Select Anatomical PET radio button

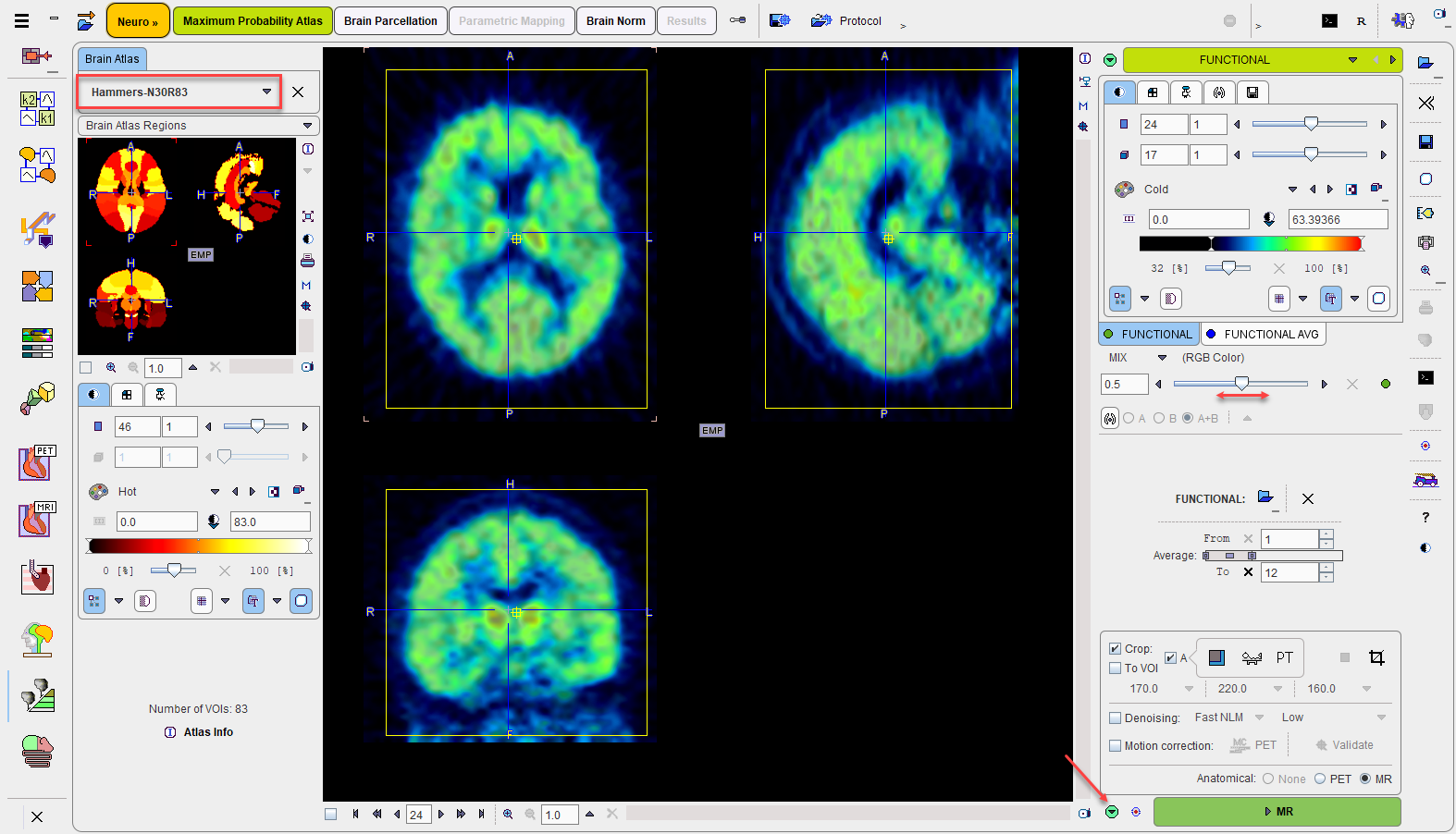[x=1320, y=779]
